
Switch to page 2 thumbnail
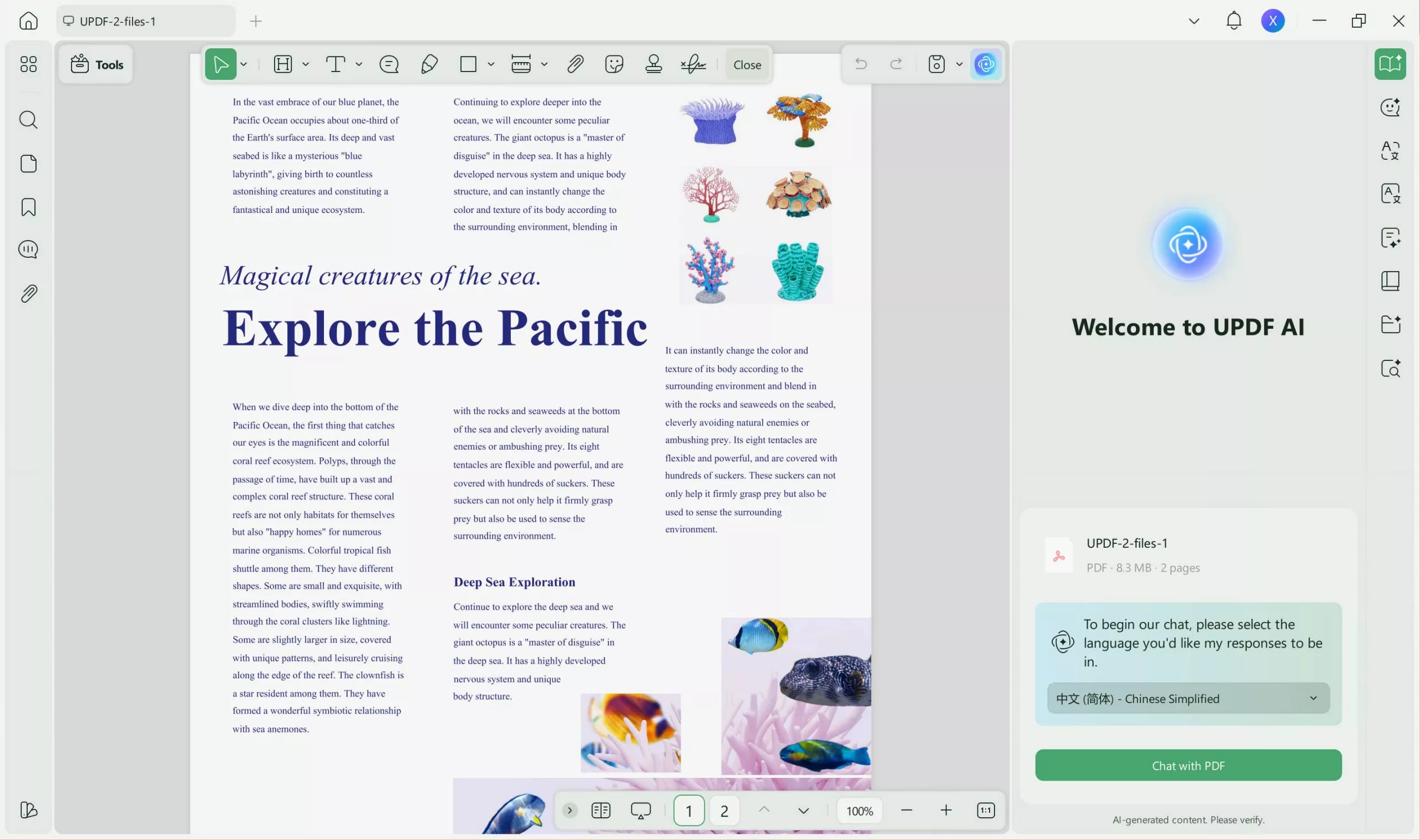724,810
